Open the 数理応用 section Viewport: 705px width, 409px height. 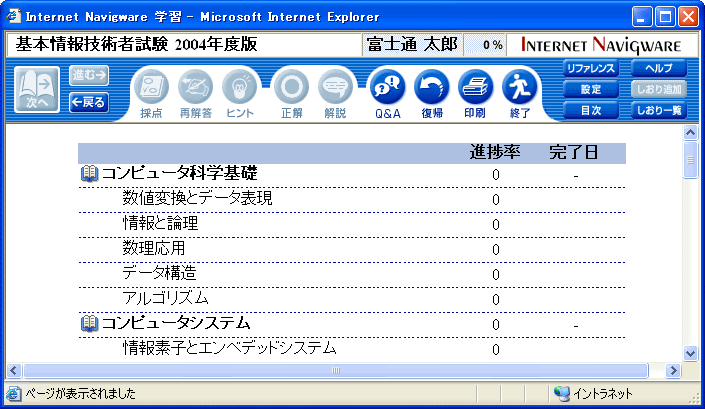click(154, 248)
